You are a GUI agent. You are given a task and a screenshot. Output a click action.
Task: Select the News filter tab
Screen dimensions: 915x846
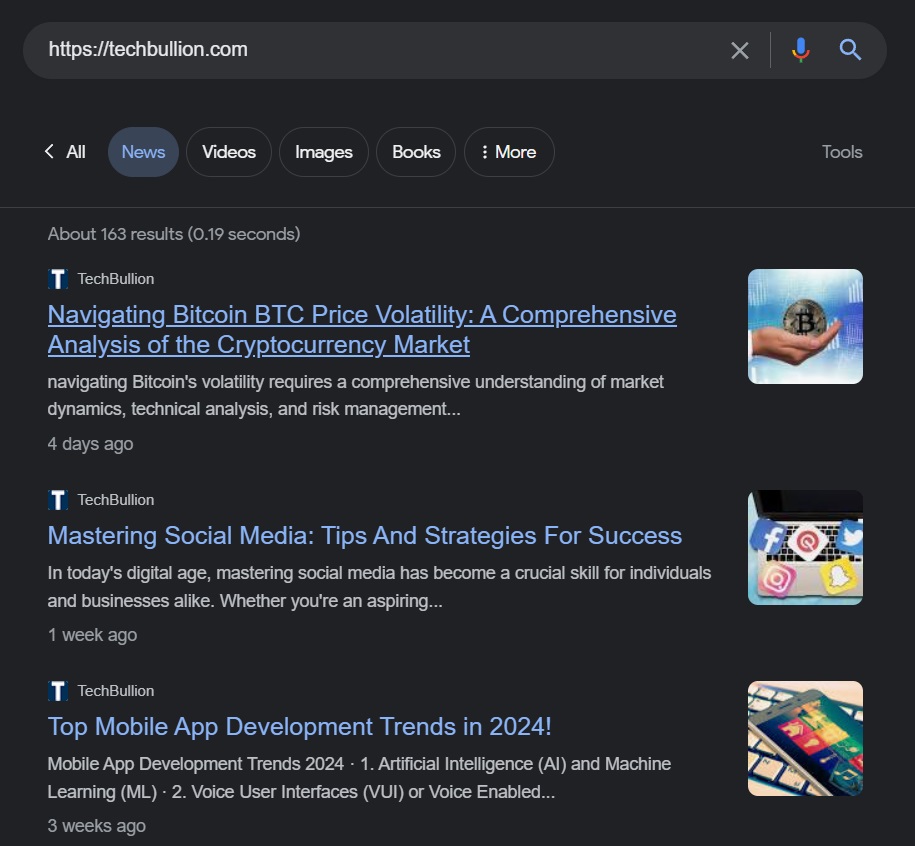[x=143, y=152]
